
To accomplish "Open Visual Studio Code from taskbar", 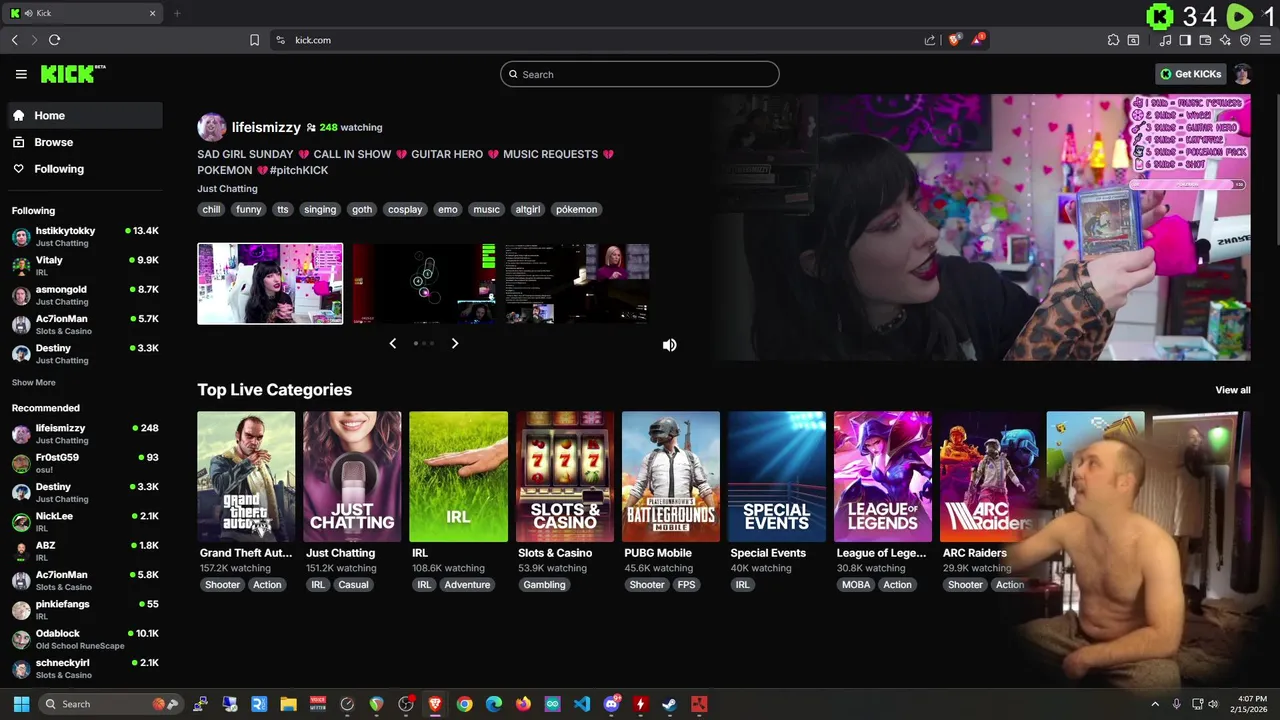I will [582, 704].
